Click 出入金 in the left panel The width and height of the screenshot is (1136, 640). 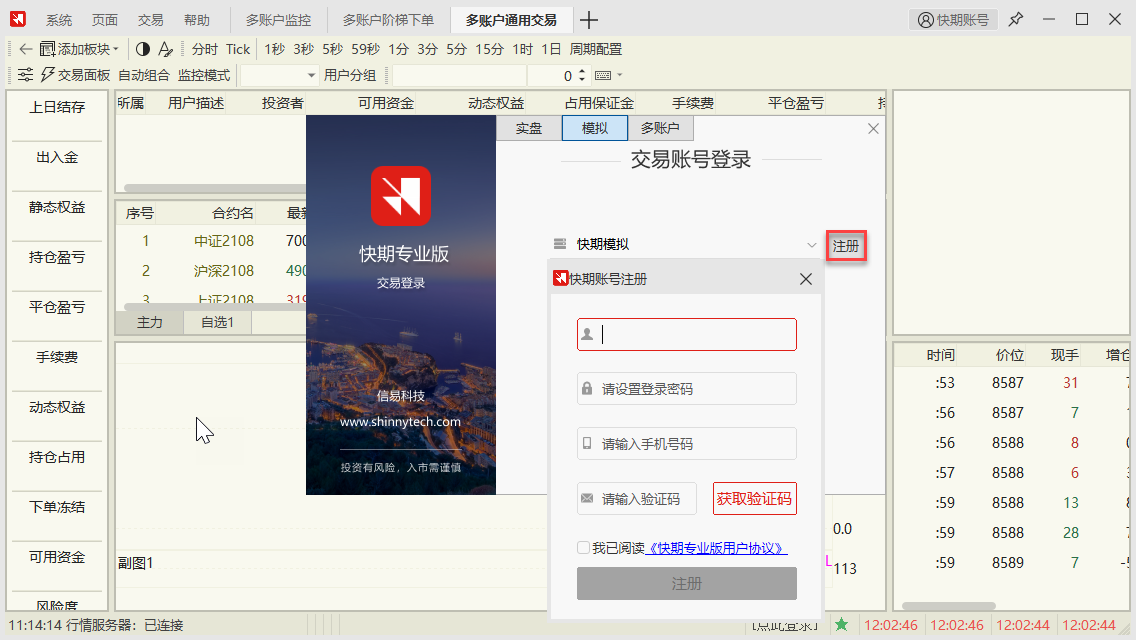(57, 157)
